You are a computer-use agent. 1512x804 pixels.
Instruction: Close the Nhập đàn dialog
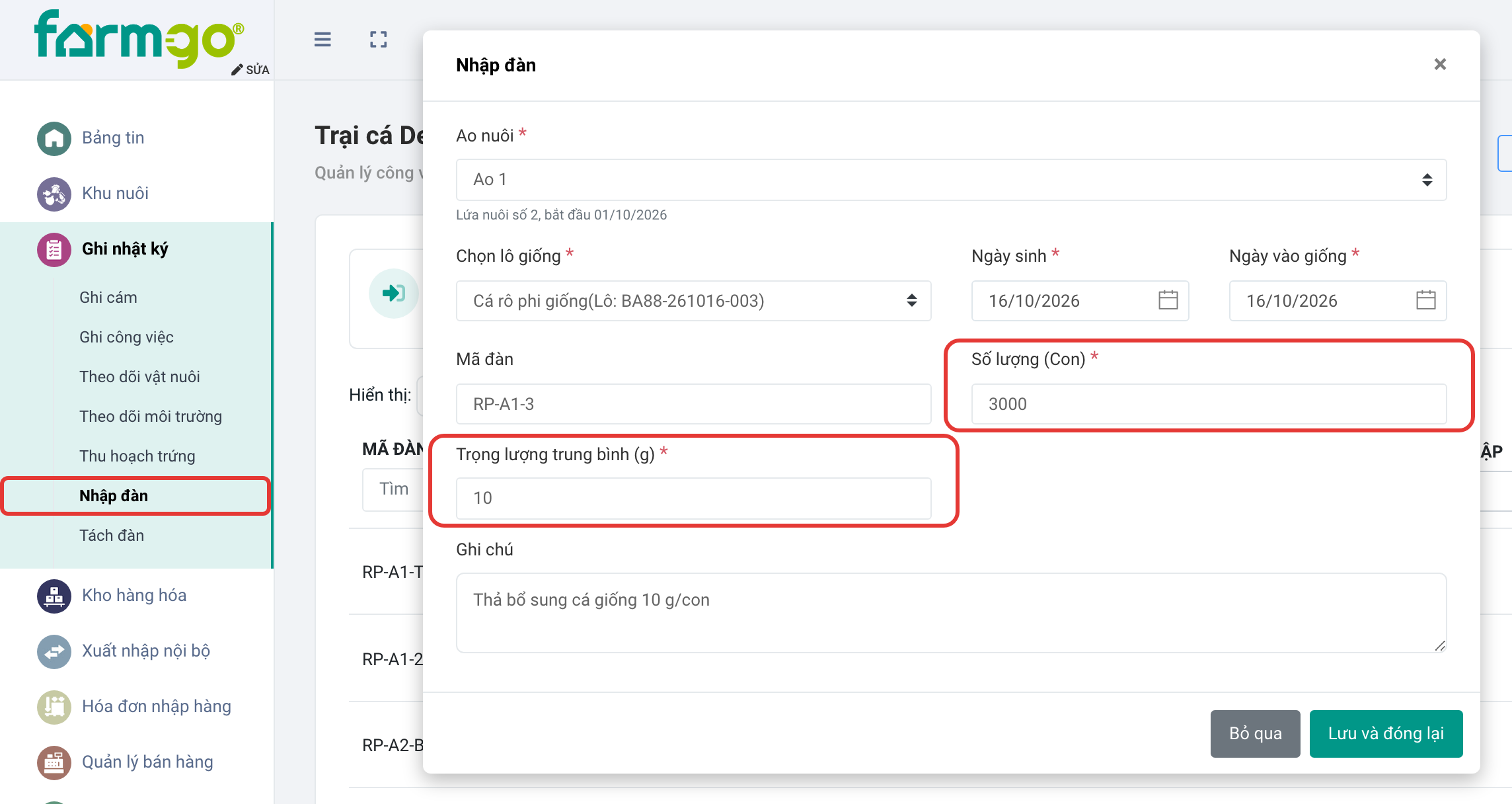[x=1440, y=64]
